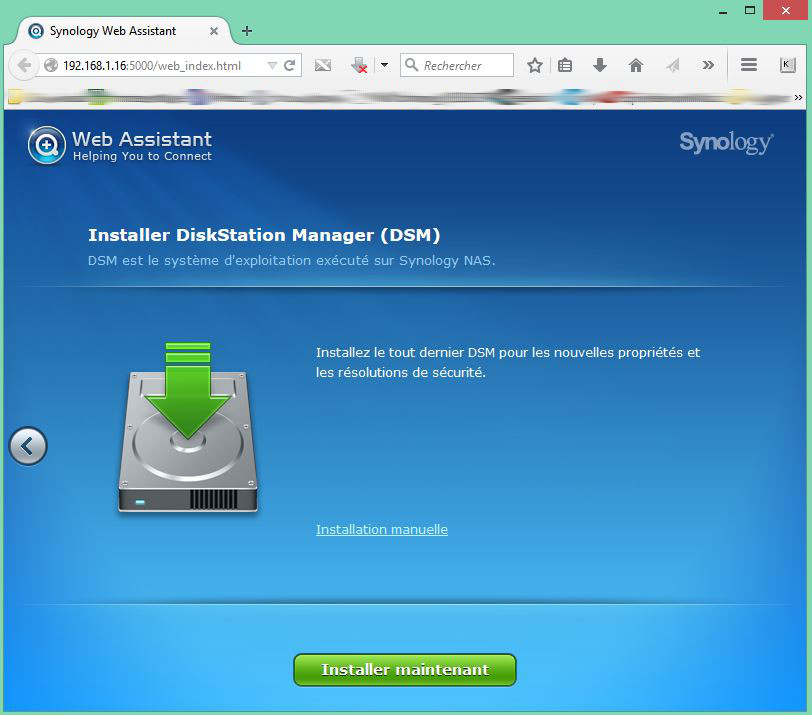Show more bookmarks toolbar overflow chevron
Image resolution: width=812 pixels, height=715 pixels.
coord(798,97)
